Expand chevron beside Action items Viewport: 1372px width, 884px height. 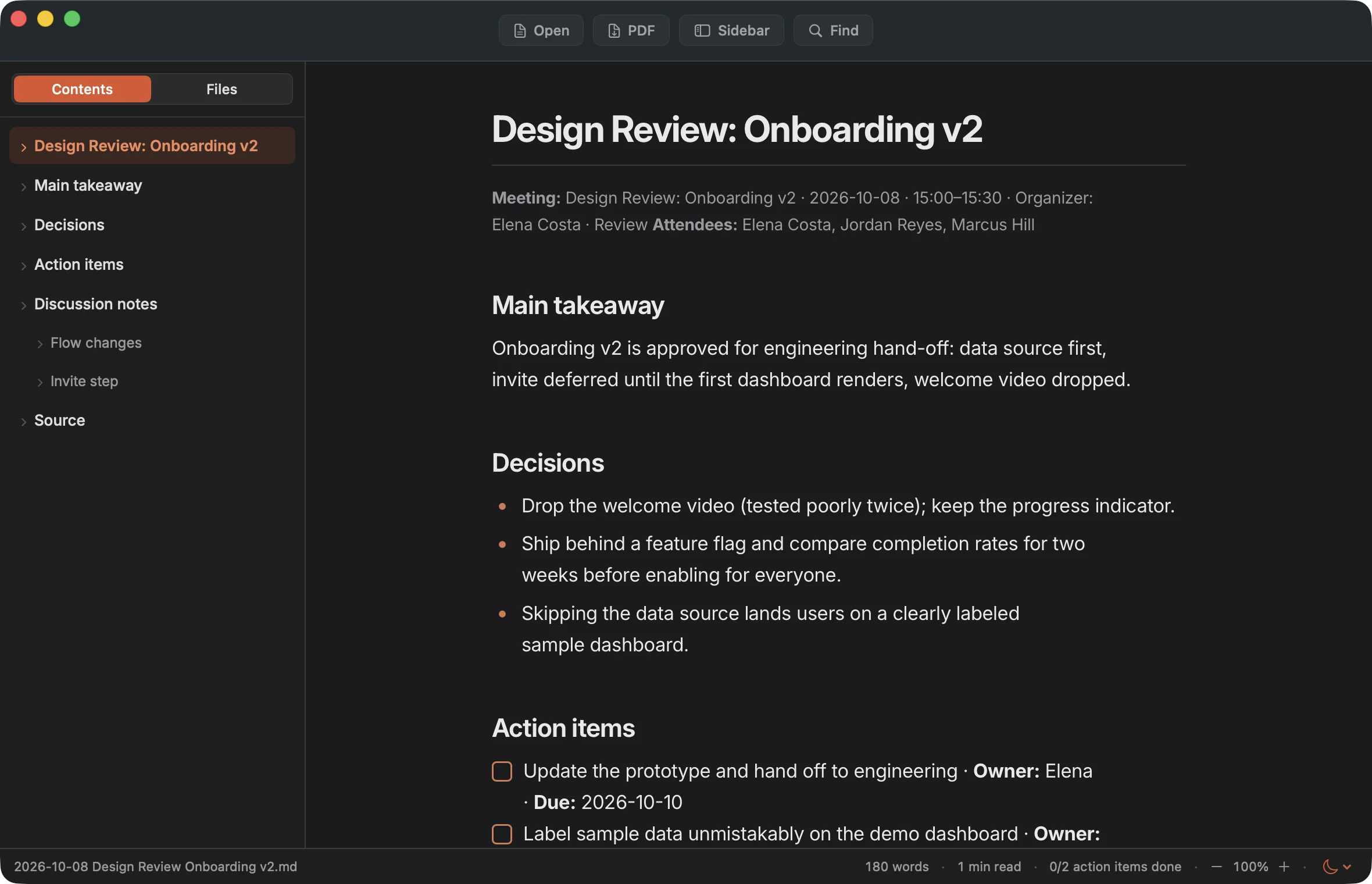click(x=23, y=266)
